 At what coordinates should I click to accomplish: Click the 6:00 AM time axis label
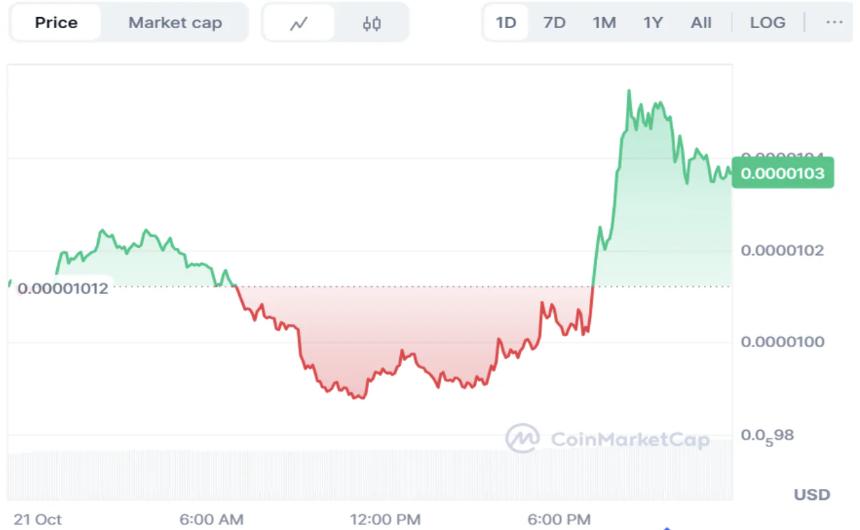[211, 519]
